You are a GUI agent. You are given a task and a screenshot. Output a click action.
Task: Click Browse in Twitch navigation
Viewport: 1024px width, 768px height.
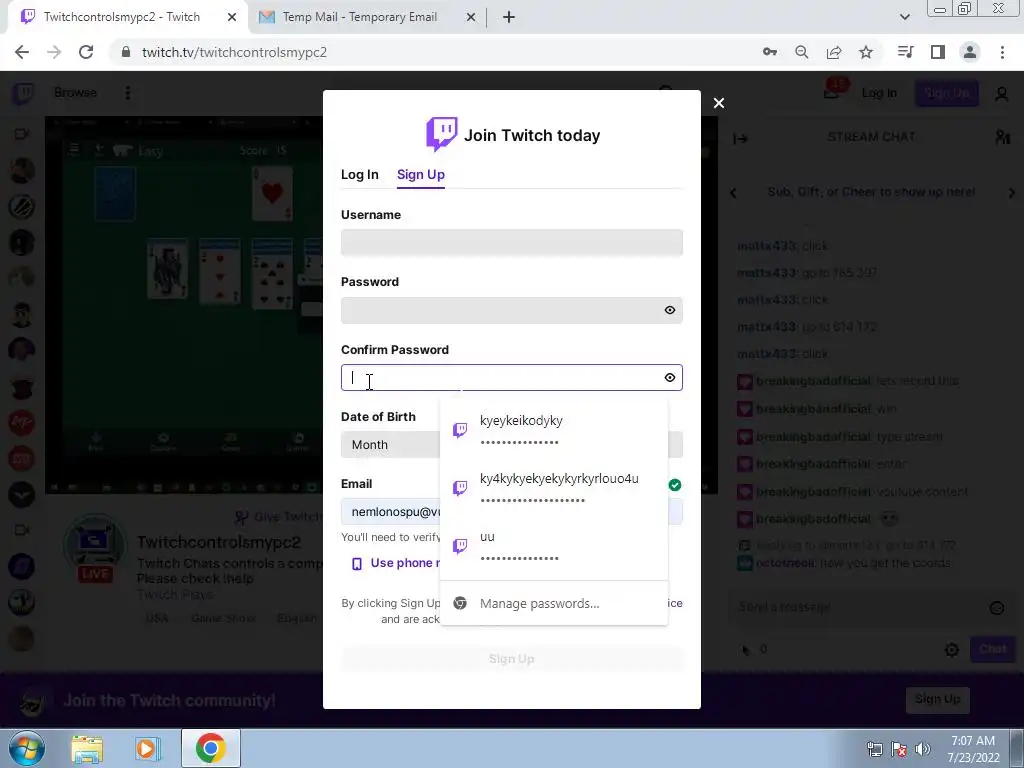(x=75, y=93)
